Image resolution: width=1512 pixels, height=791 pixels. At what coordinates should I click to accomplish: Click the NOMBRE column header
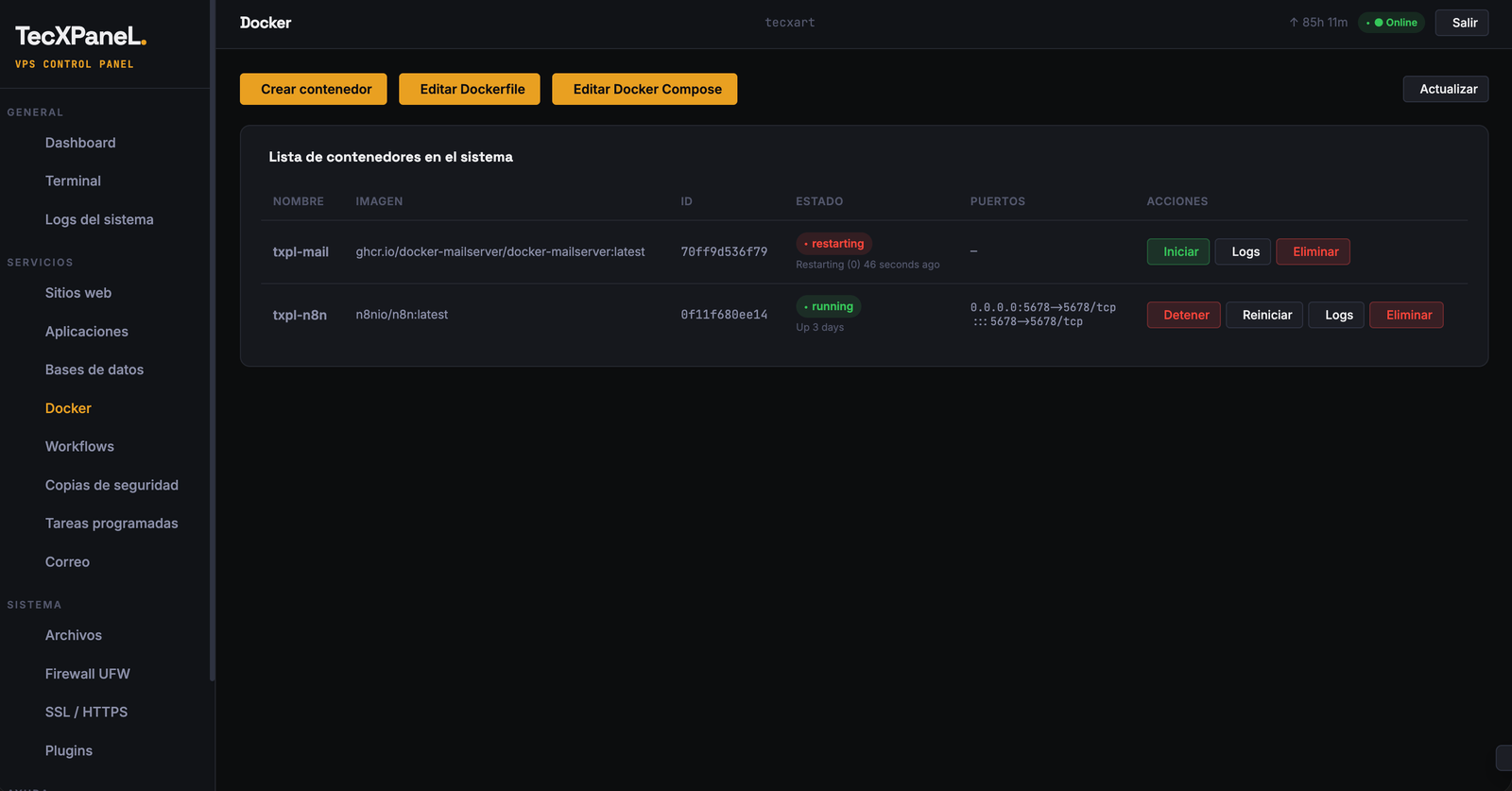pos(299,201)
